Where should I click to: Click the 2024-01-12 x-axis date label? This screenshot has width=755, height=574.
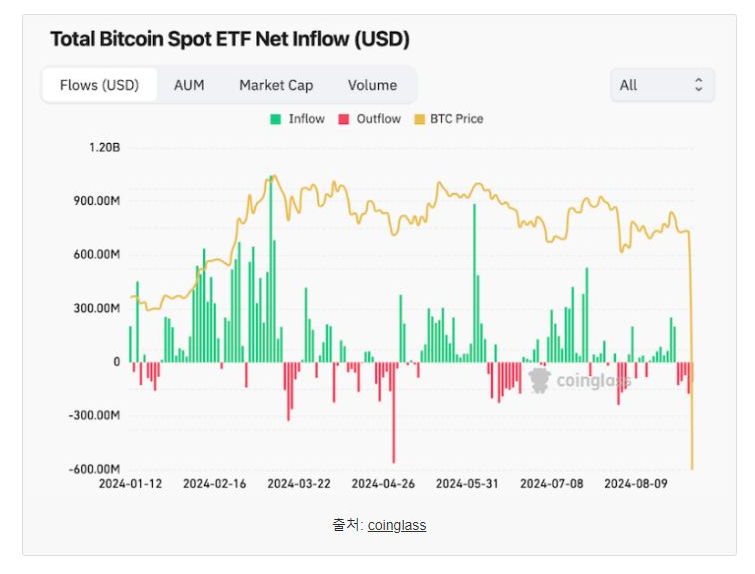tap(132, 483)
